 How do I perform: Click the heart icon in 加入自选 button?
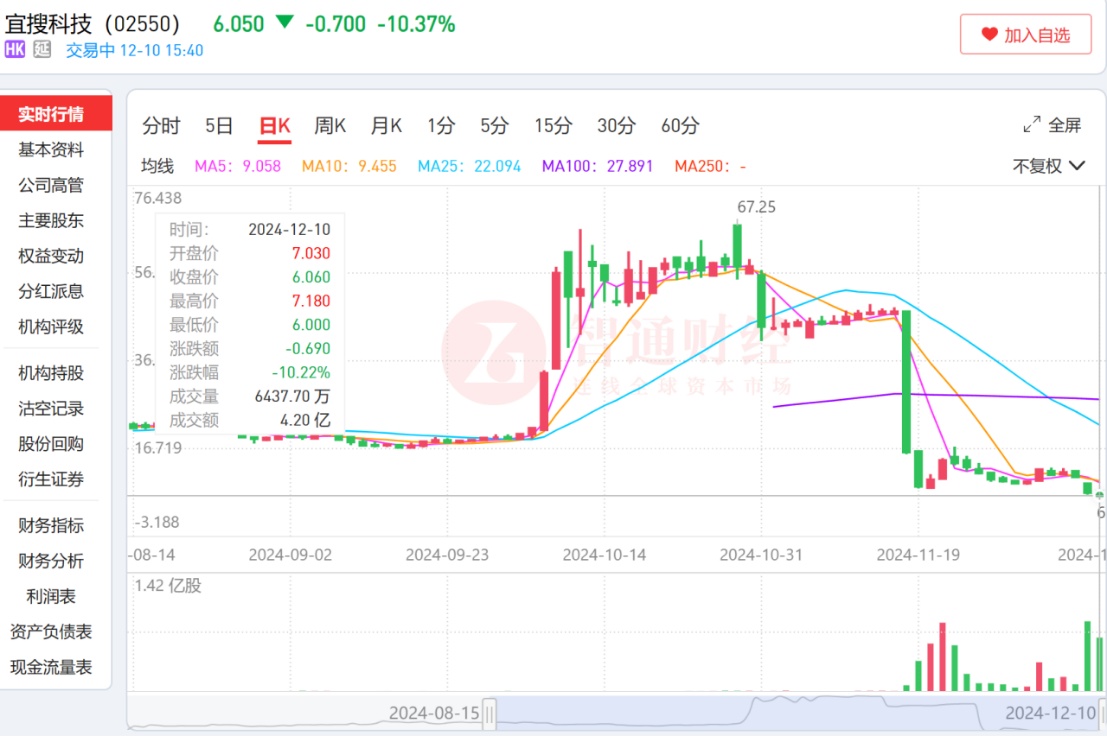(x=990, y=34)
